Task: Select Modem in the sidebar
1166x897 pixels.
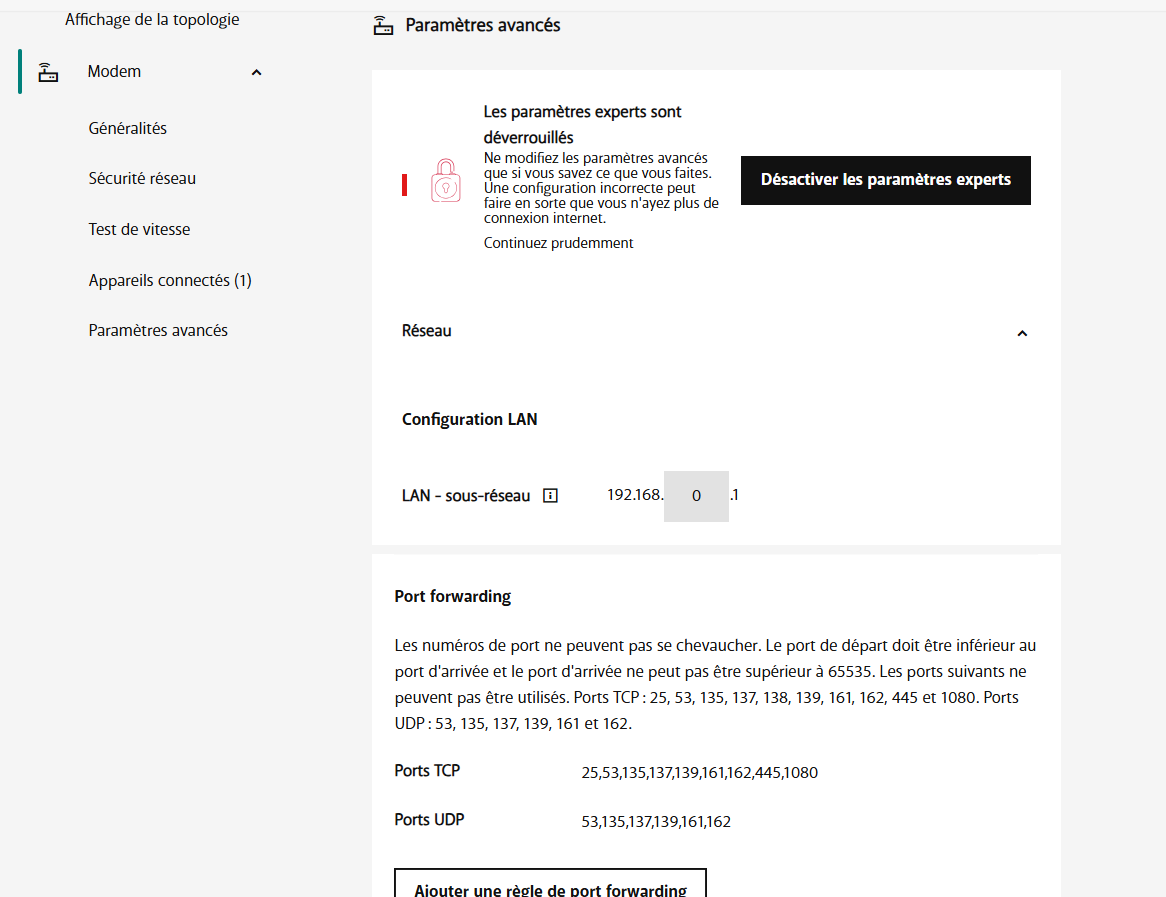Action: pos(114,71)
